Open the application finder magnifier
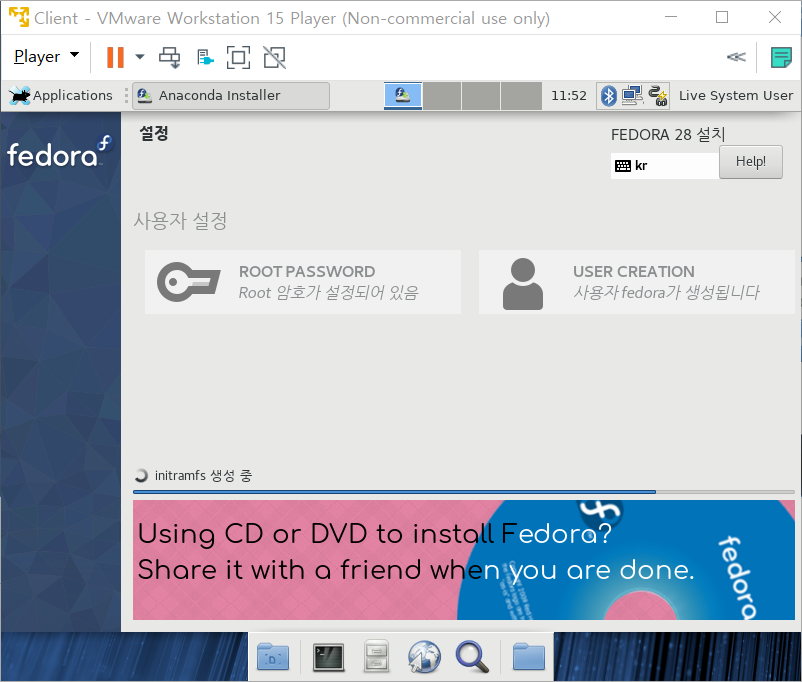The width and height of the screenshot is (802, 682). [472, 657]
